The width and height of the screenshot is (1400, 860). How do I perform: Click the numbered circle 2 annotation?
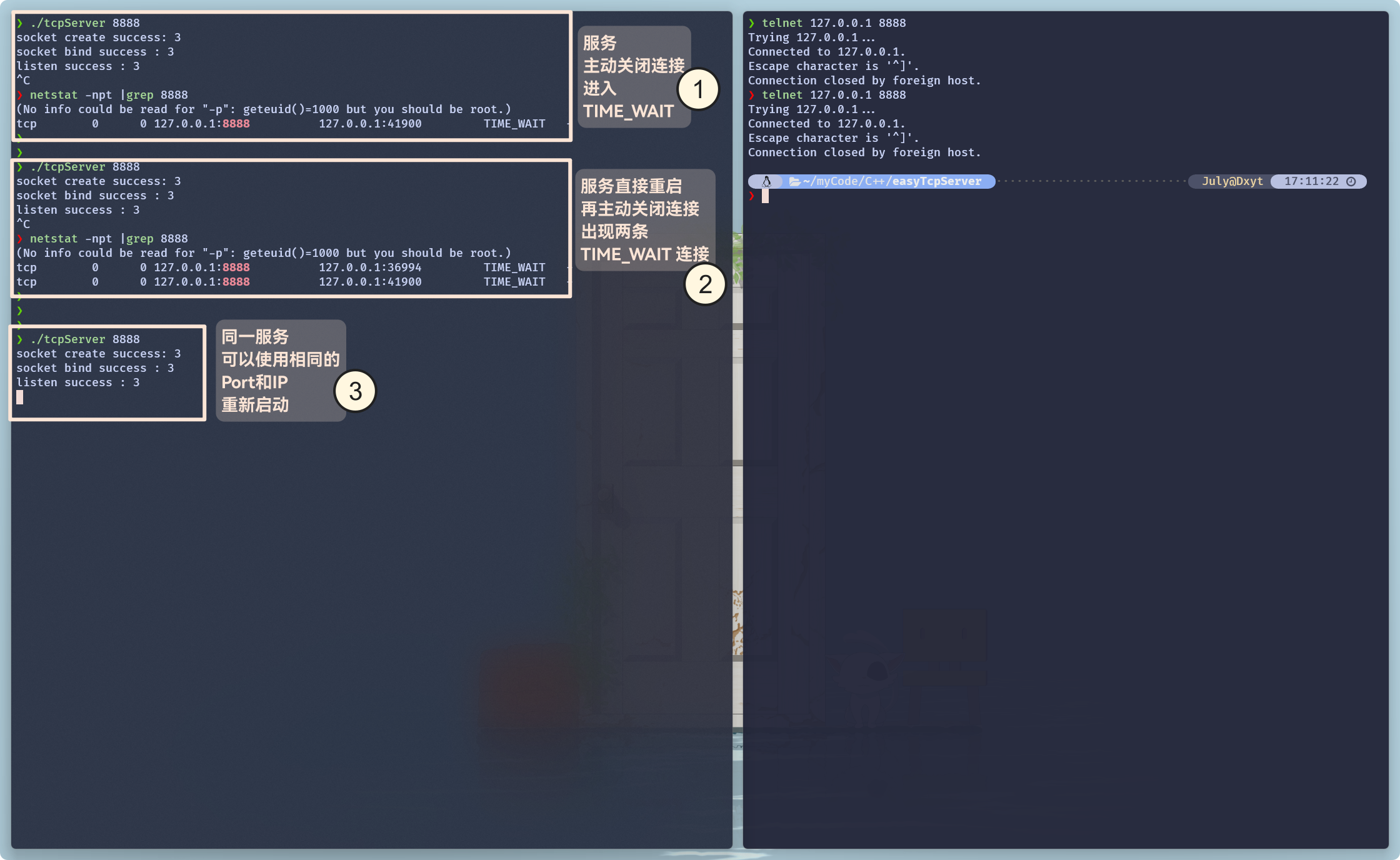tap(705, 284)
